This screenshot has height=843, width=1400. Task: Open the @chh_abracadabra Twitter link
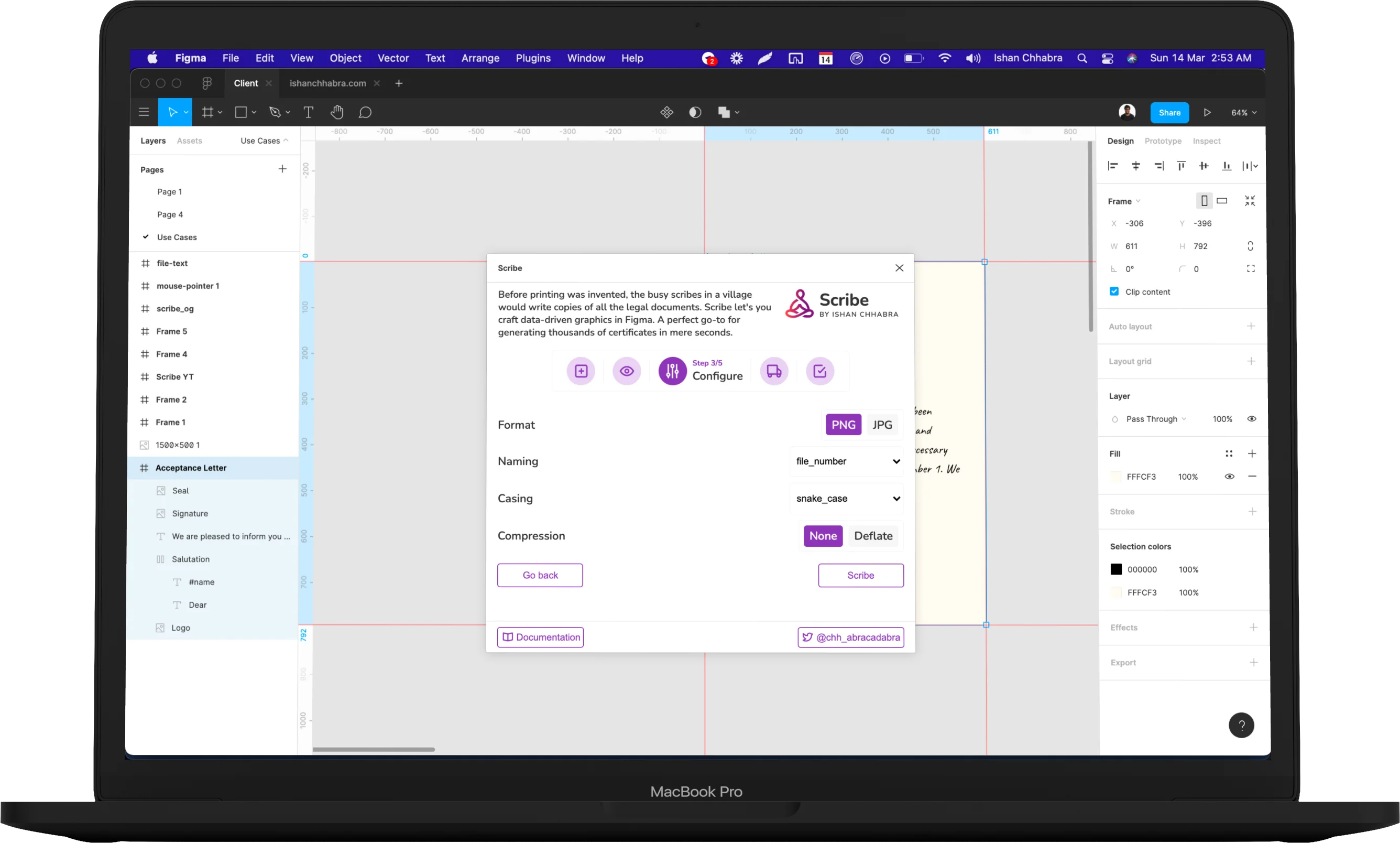(x=850, y=637)
